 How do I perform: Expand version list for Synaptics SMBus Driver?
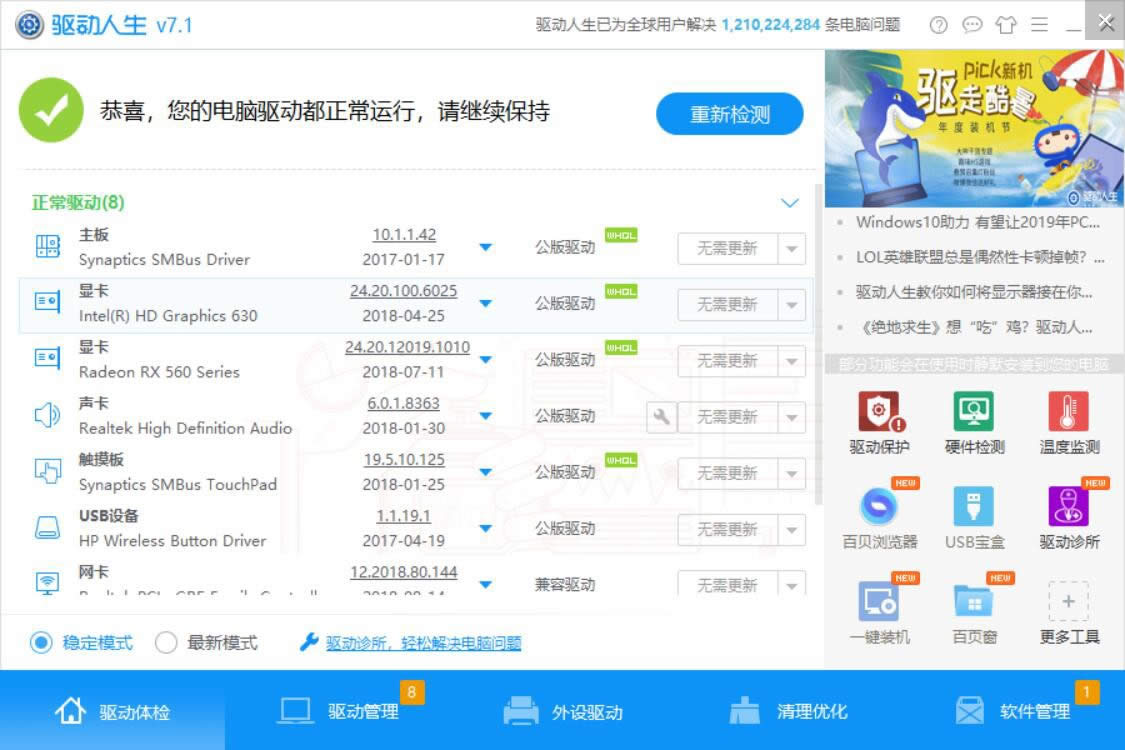pos(486,248)
